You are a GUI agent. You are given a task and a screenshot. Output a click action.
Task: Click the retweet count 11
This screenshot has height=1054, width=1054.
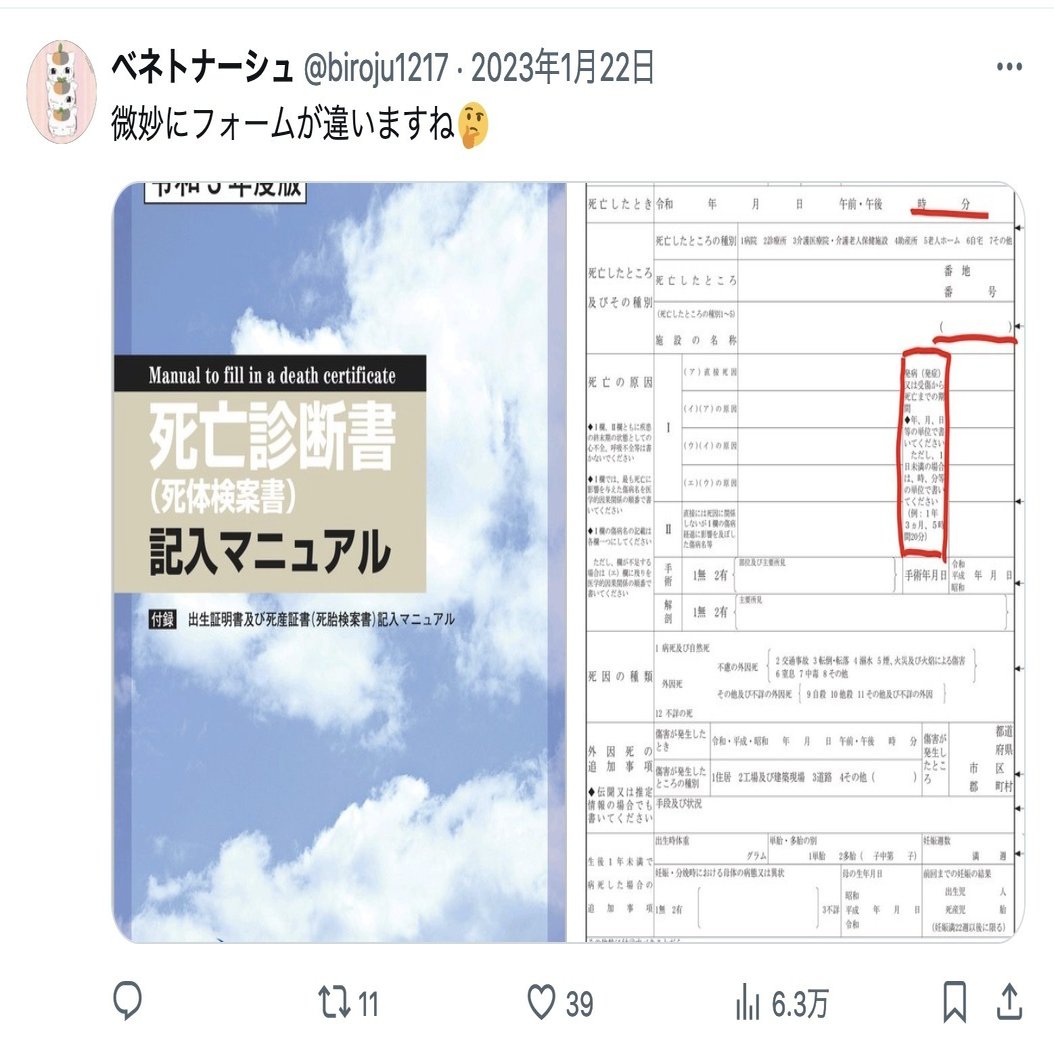tap(368, 1004)
